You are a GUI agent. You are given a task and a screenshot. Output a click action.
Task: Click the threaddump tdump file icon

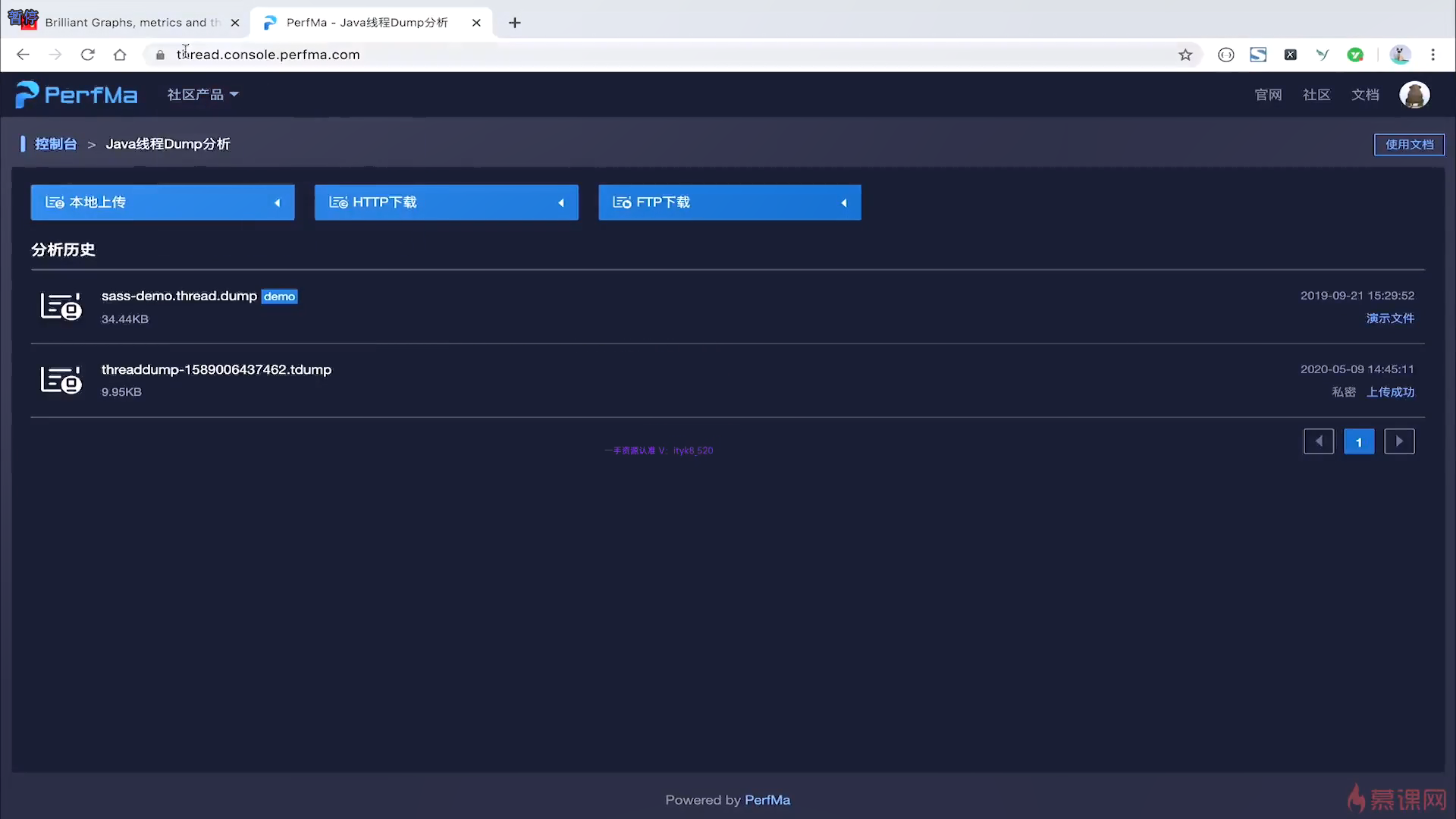point(61,380)
